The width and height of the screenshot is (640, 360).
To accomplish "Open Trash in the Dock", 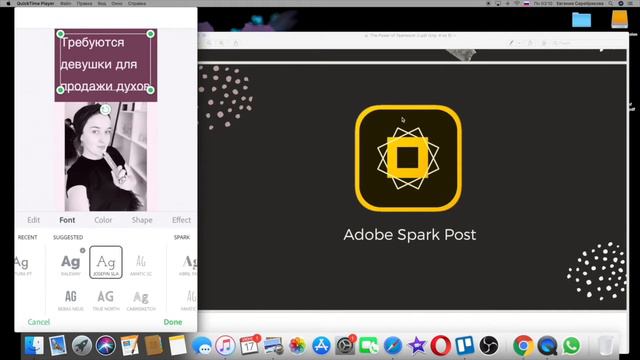I will tap(606, 346).
